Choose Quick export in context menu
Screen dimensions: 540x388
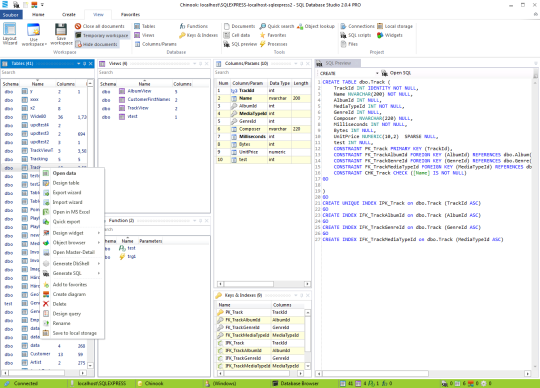point(73,222)
